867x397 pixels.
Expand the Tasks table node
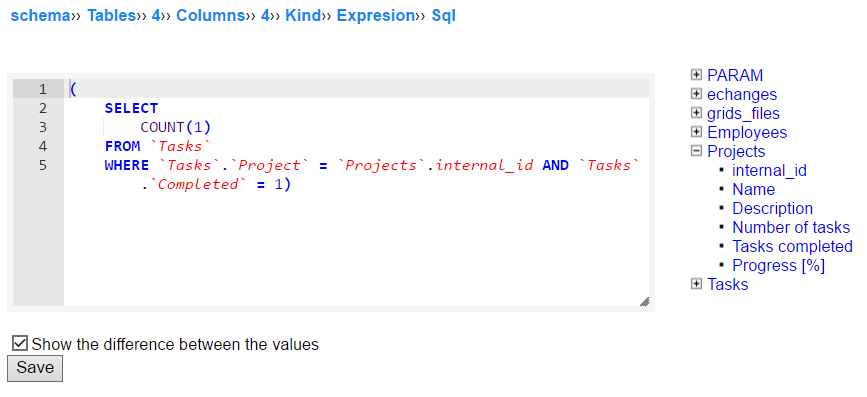[x=696, y=284]
